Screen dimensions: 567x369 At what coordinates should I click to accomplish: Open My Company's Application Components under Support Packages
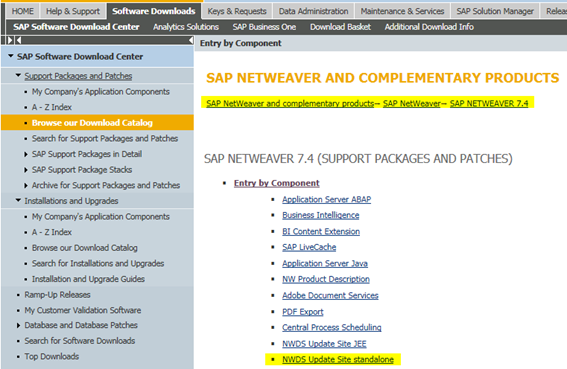coord(101,92)
